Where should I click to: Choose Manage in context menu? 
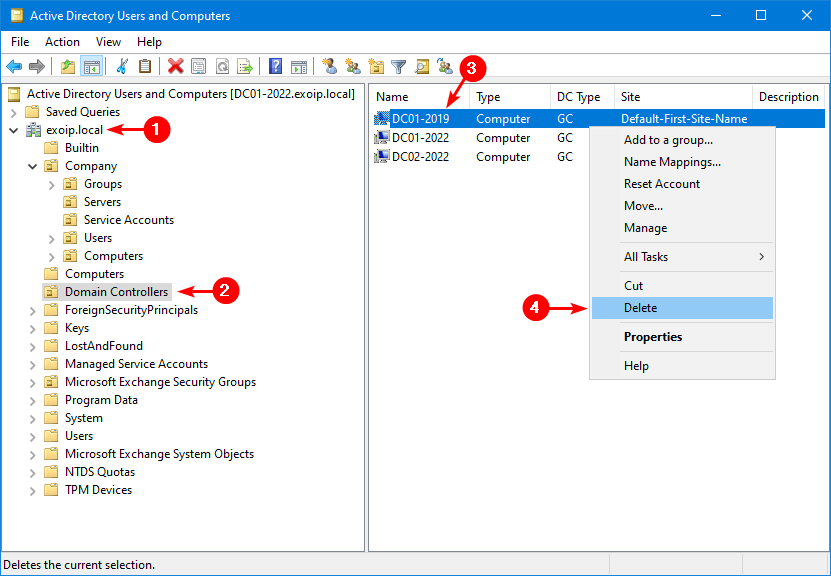click(682, 228)
